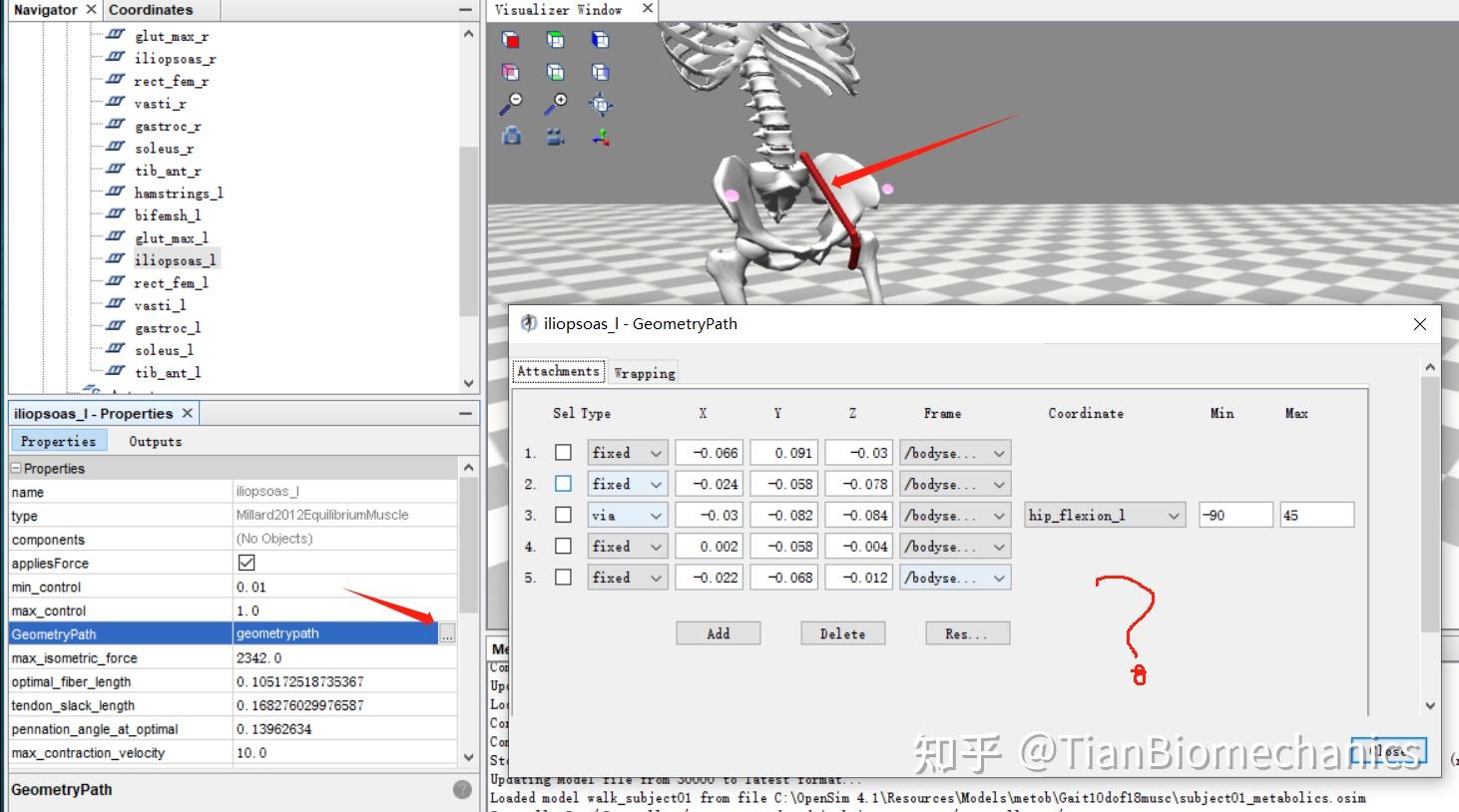
Task: Select the zoom-out magnifier tool
Action: tap(511, 102)
